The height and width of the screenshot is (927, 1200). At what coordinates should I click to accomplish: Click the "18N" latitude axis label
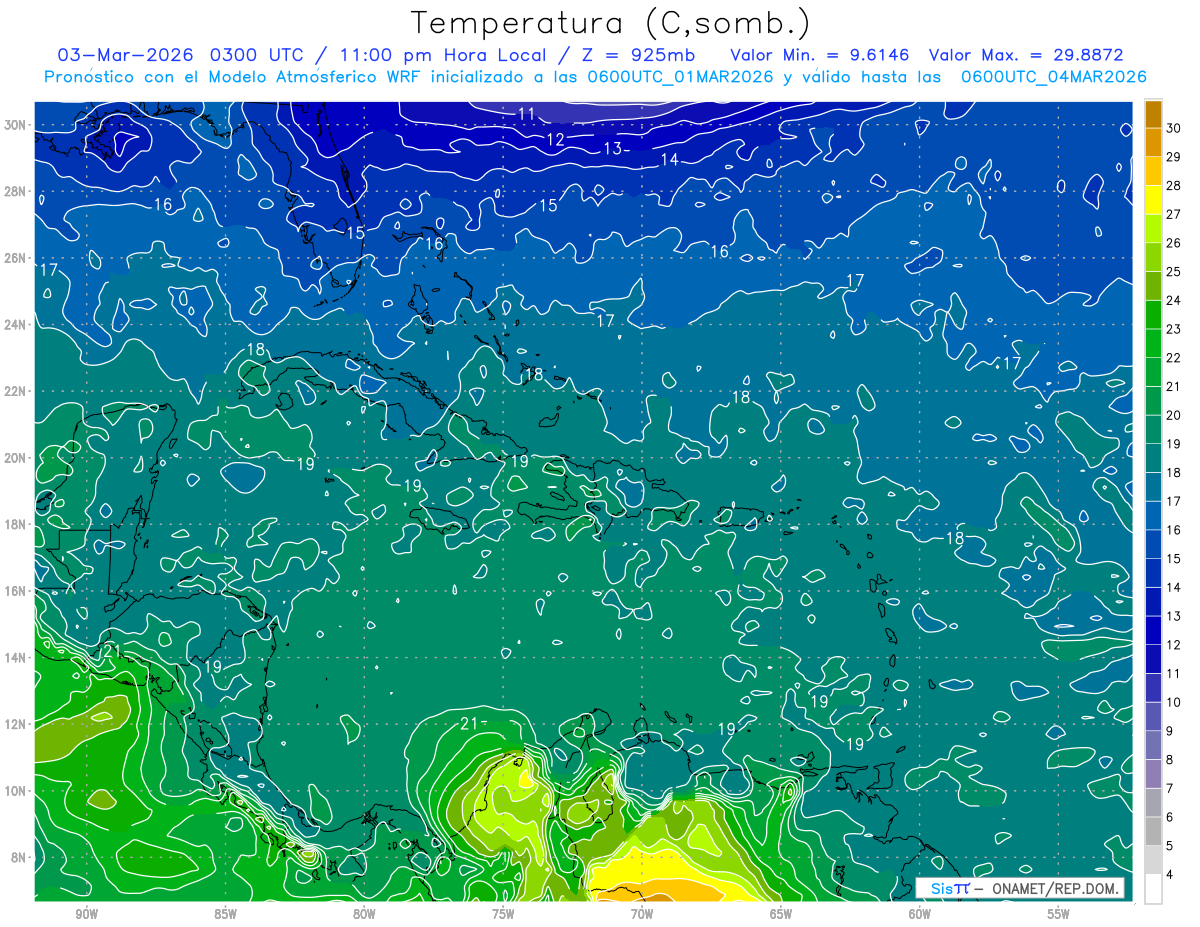(15, 524)
